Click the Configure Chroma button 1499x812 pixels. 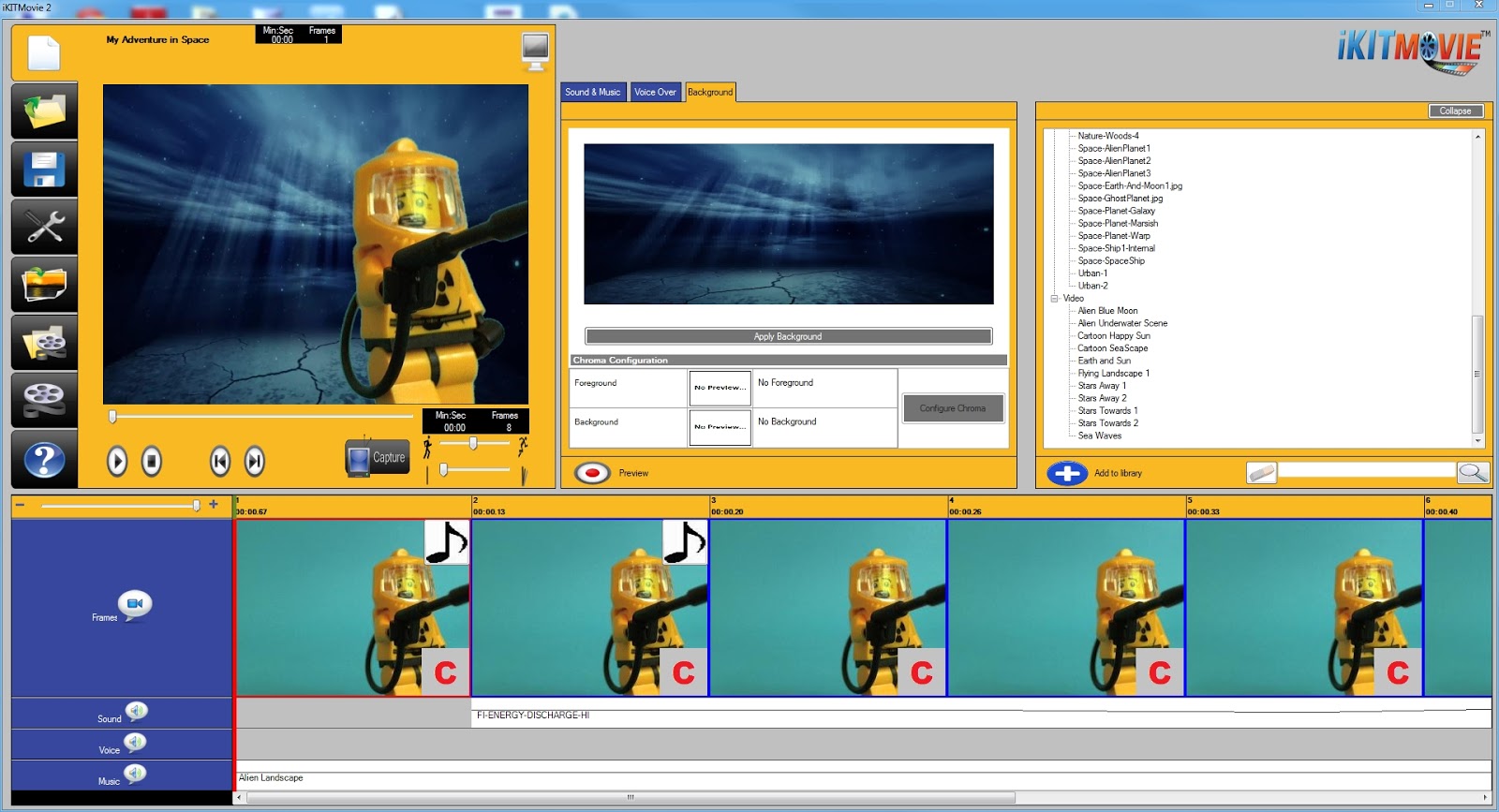click(x=953, y=408)
